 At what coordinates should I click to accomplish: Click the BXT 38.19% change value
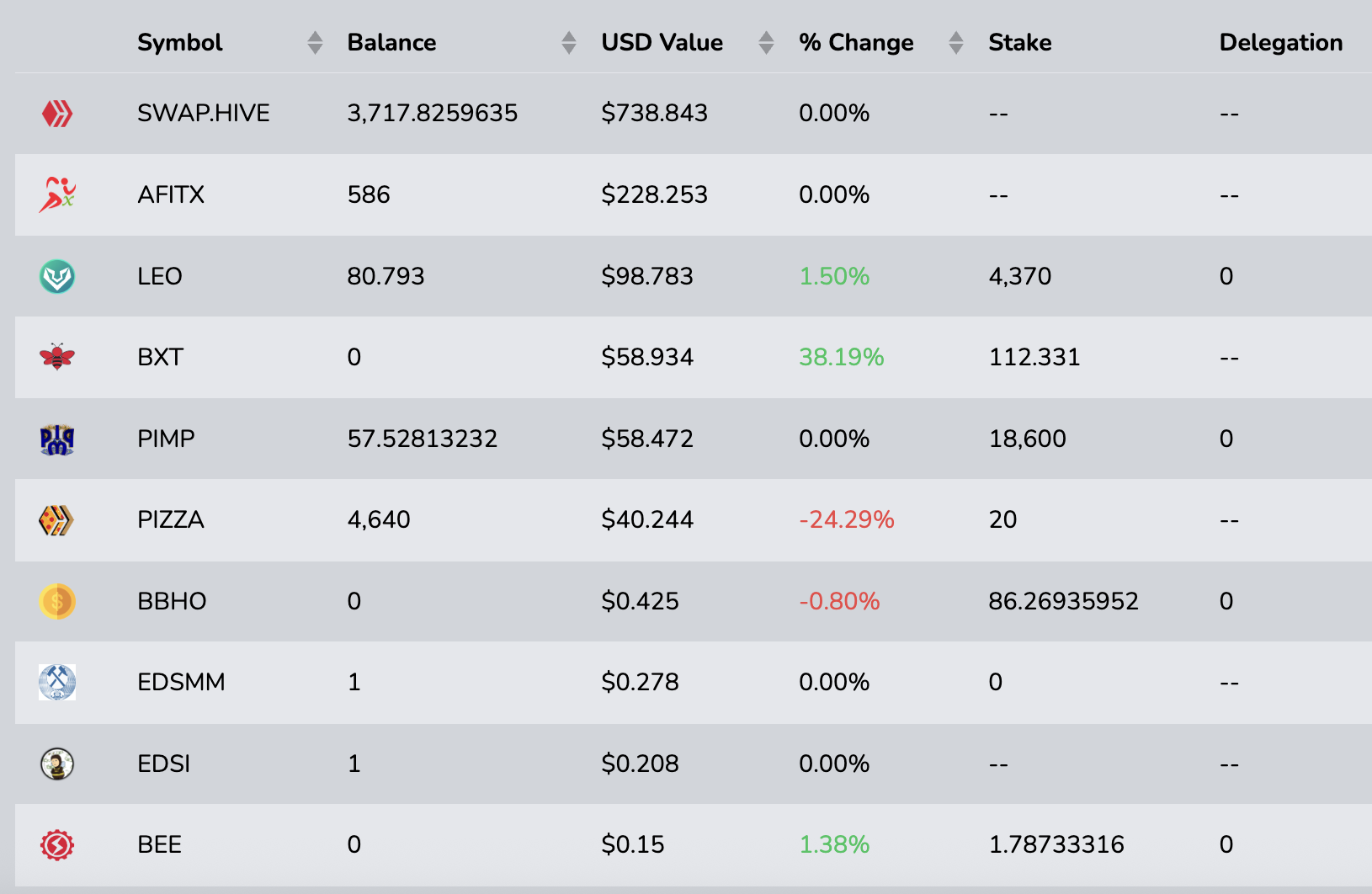click(841, 357)
